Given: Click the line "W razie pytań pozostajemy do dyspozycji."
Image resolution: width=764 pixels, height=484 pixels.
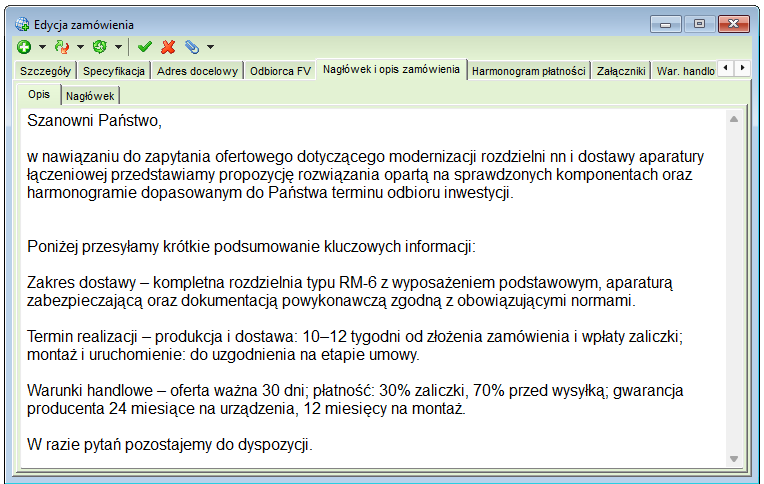Looking at the screenshot, I should click(x=170, y=445).
